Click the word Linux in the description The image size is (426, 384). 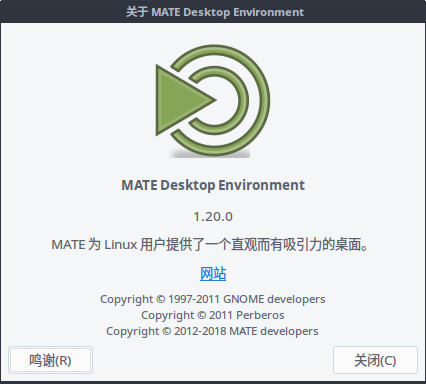pyautogui.click(x=121, y=245)
